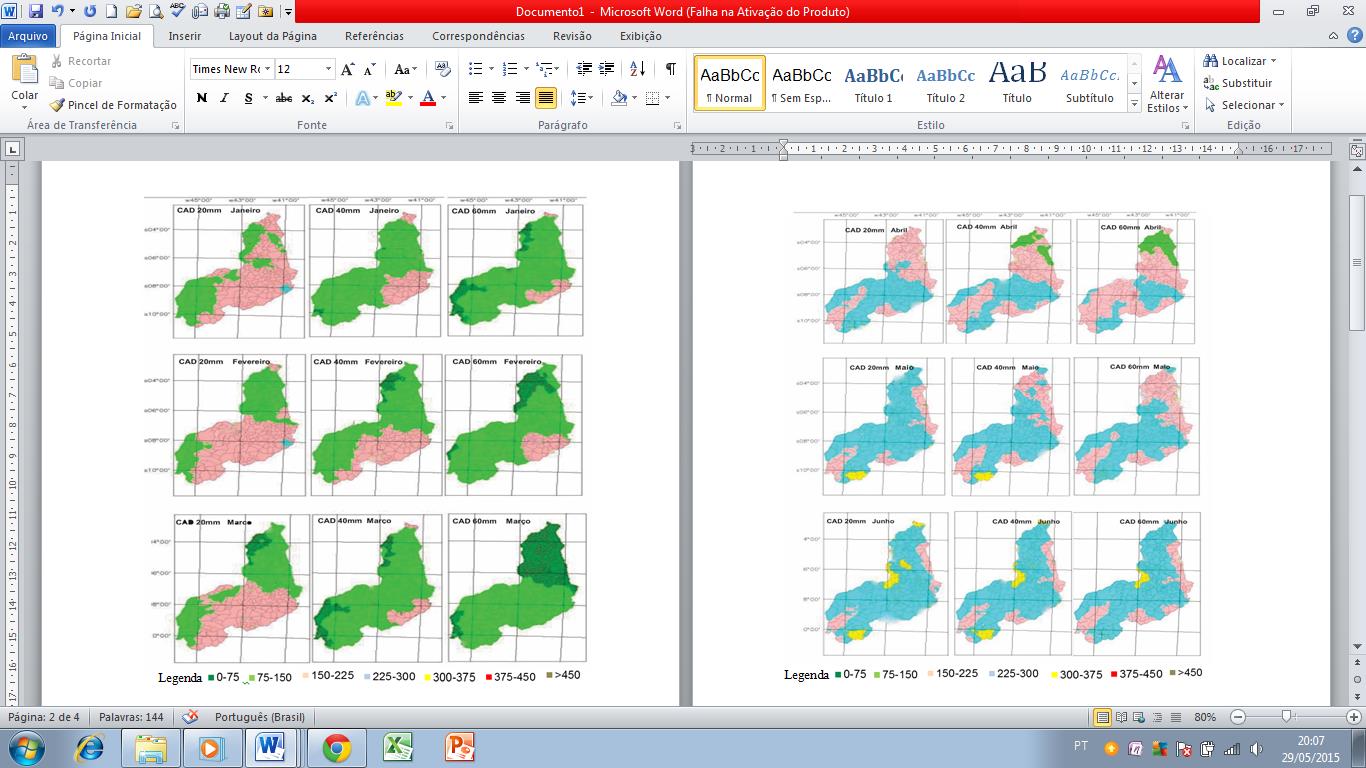Click the Substituir button
Screen dimensions: 1366x768
tap(1246, 83)
